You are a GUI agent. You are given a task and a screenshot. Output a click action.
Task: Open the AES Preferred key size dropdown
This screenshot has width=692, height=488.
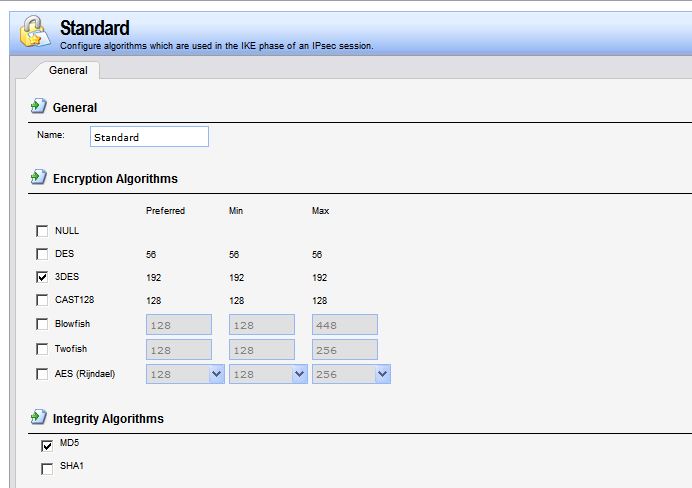(216, 374)
